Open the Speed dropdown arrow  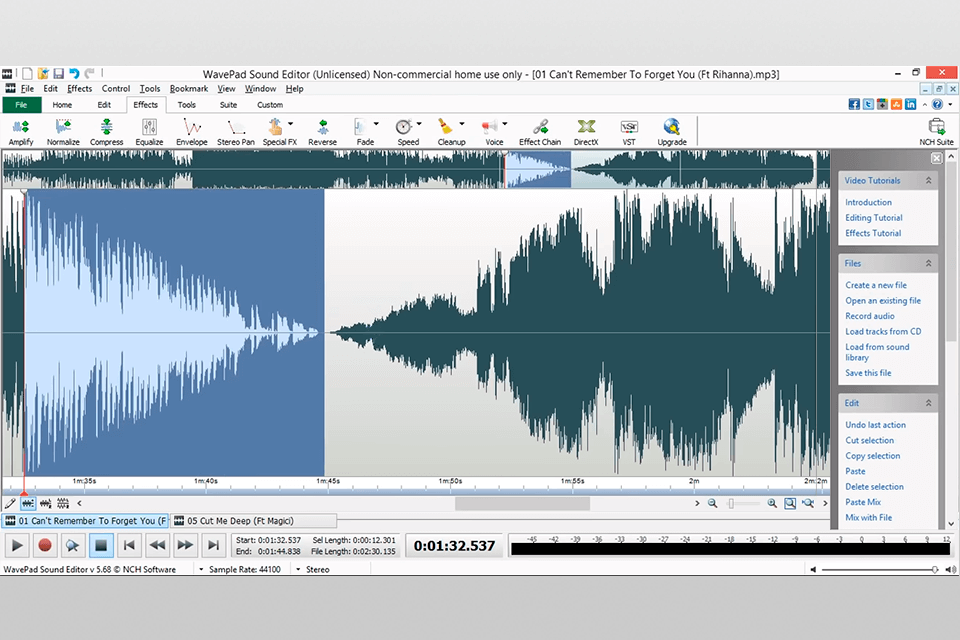pos(419,124)
